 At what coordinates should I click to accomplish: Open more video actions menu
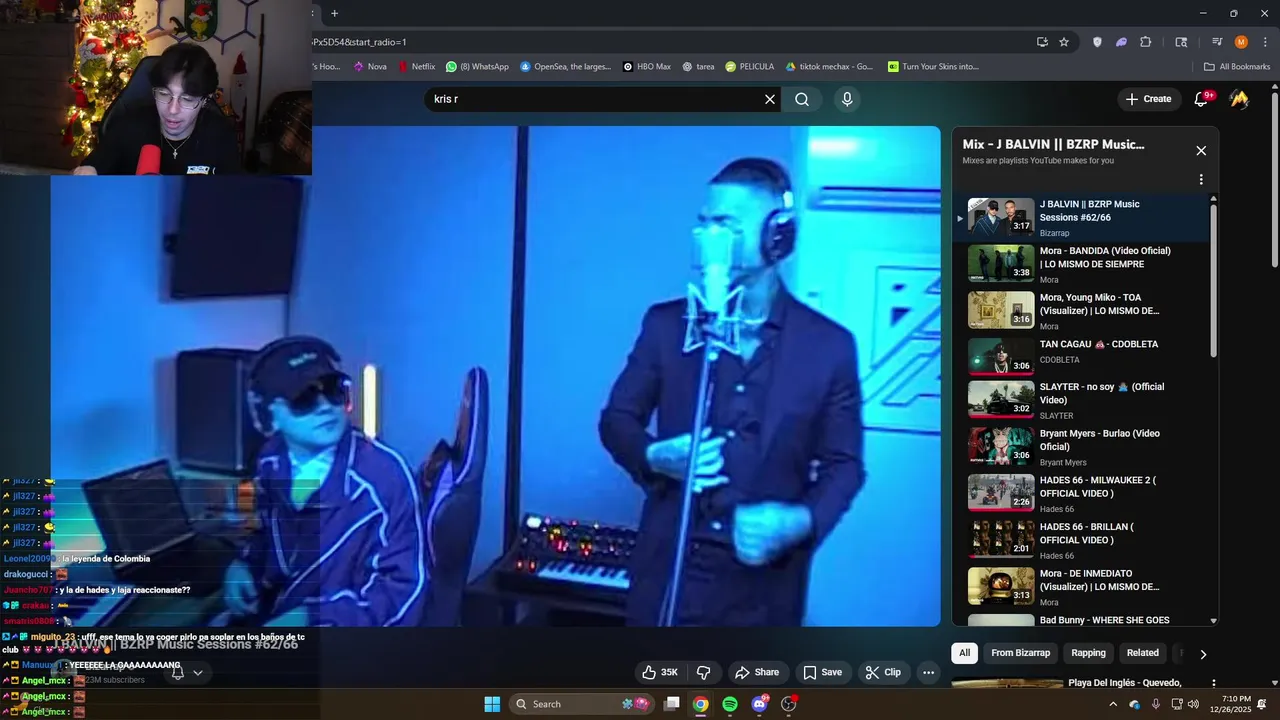928,672
